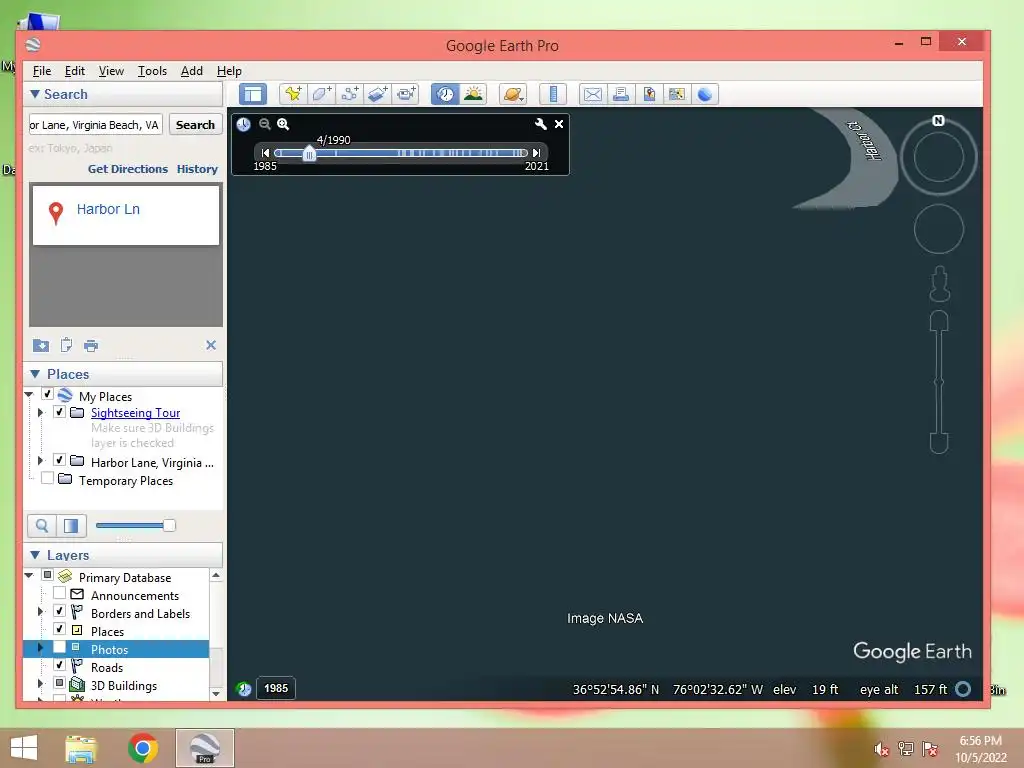The width and height of the screenshot is (1024, 768).
Task: Open the ruler tool
Action: (x=552, y=94)
